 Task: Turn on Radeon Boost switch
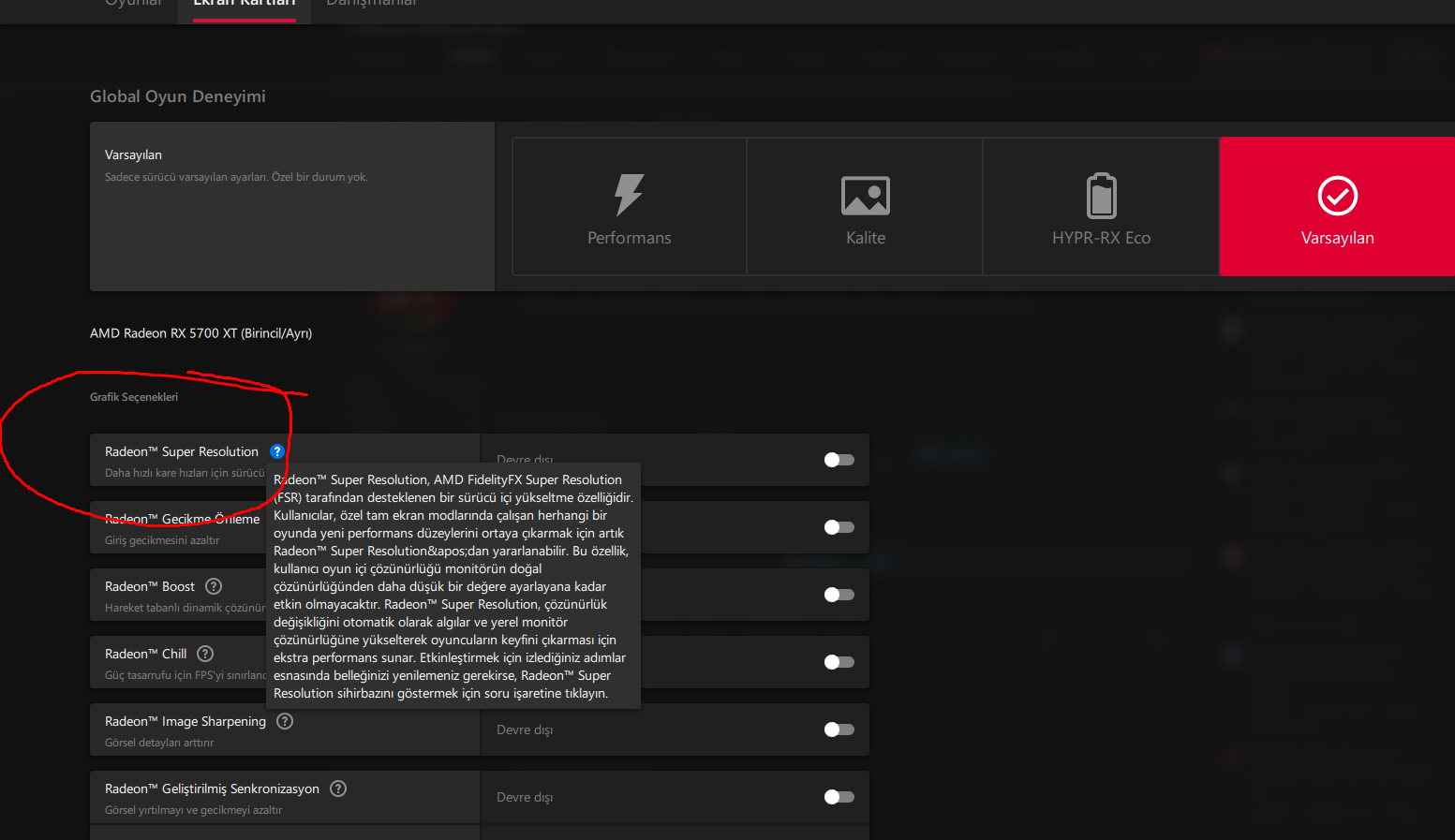point(839,595)
